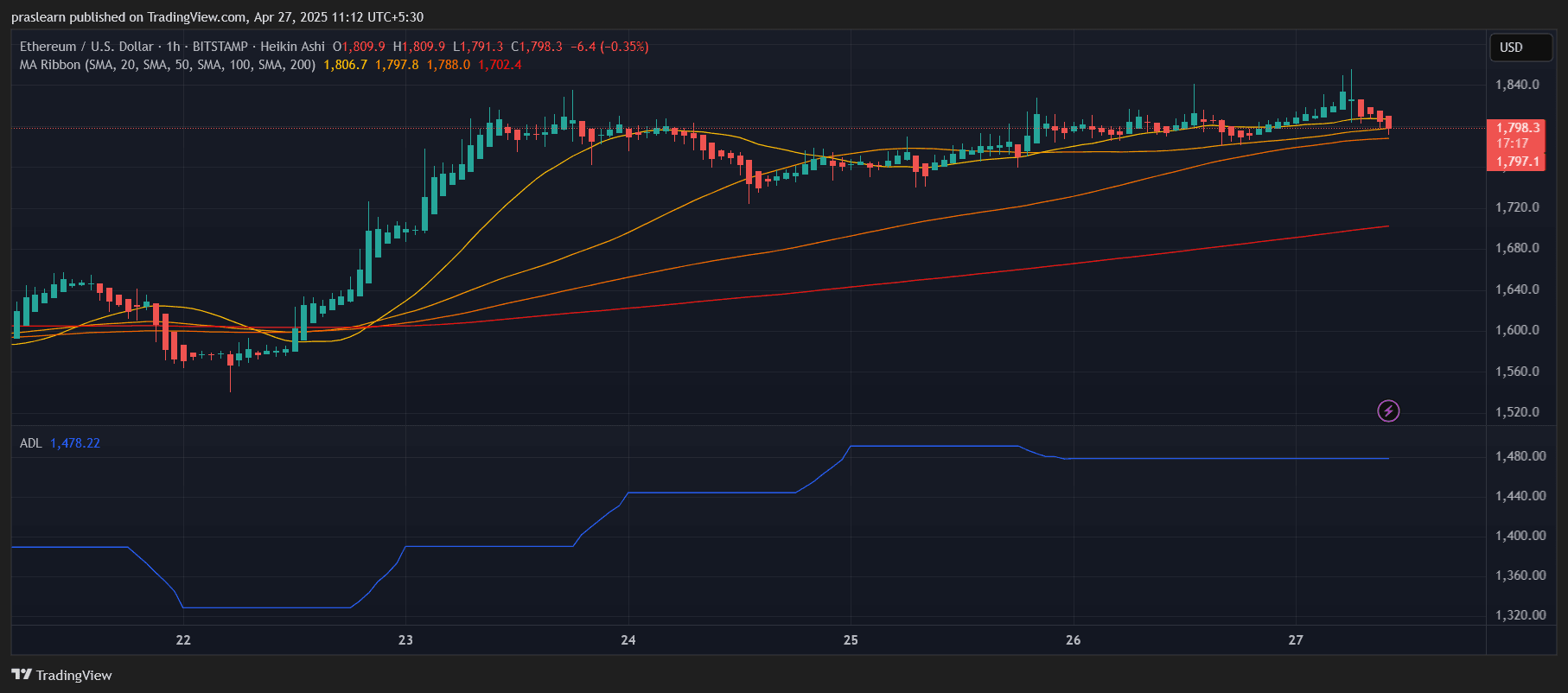Click the 1,797.1 price tag
The width and height of the screenshot is (1568, 693).
1518,162
